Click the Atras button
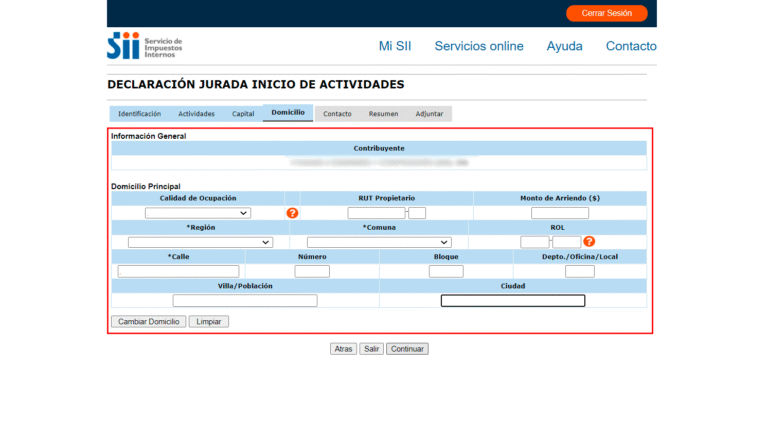The width and height of the screenshot is (768, 442). 343,349
